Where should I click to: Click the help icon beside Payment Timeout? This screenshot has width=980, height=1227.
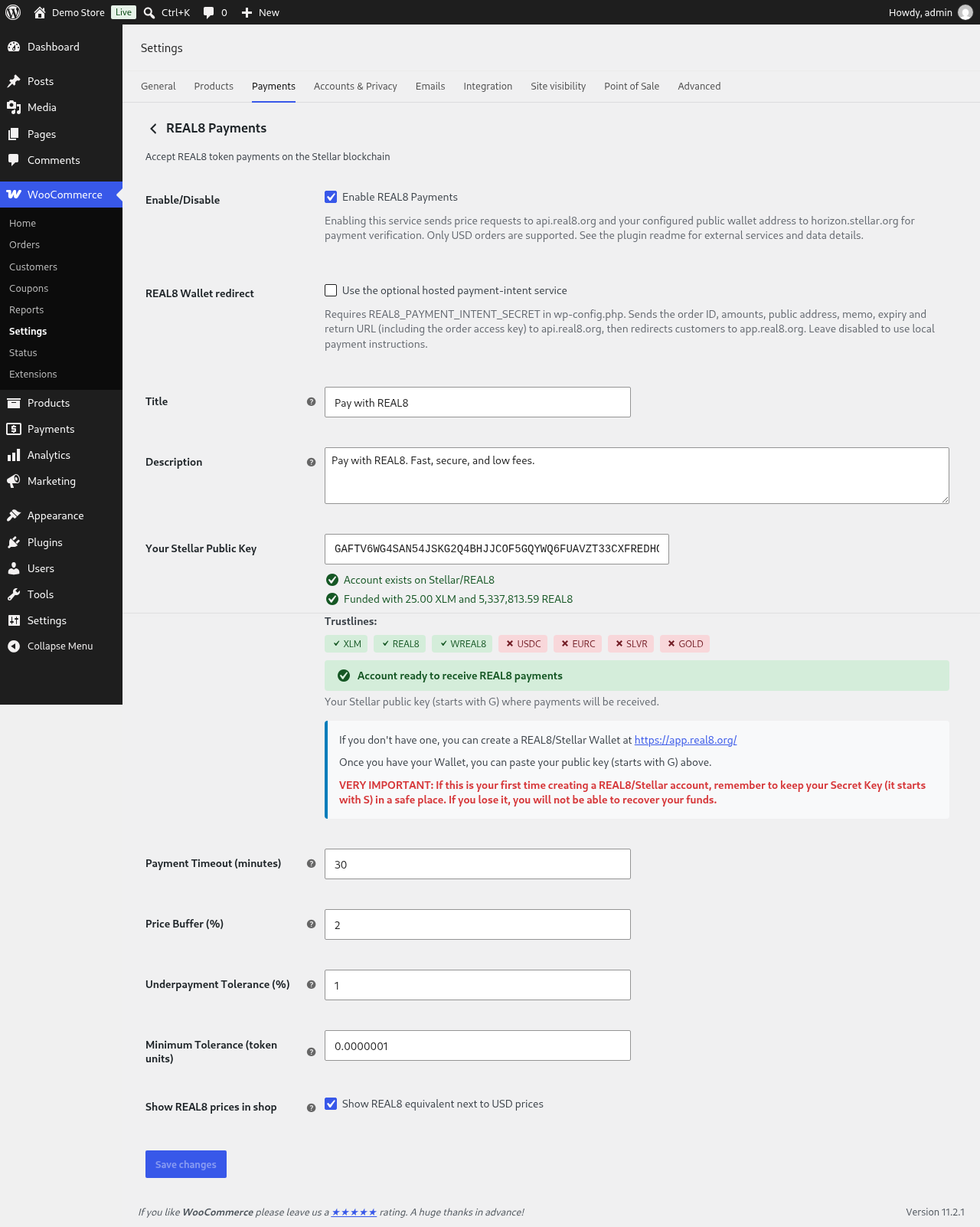(311, 863)
